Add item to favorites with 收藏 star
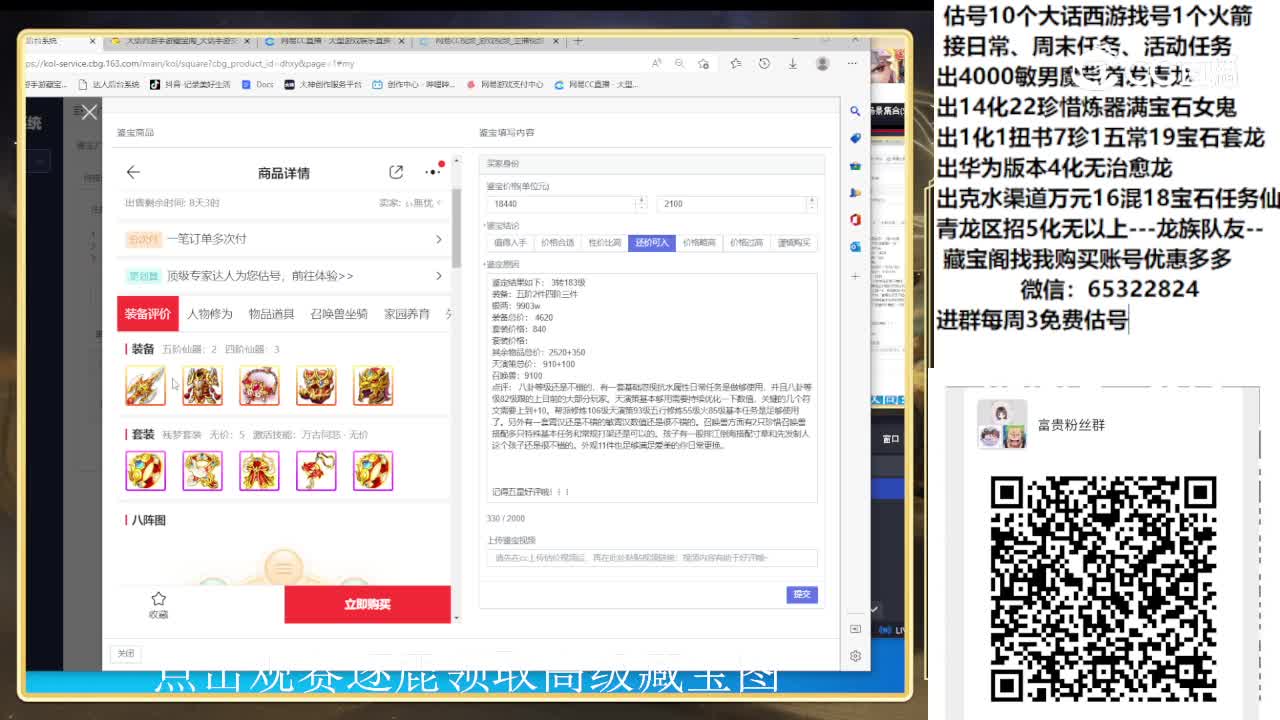 (158, 604)
